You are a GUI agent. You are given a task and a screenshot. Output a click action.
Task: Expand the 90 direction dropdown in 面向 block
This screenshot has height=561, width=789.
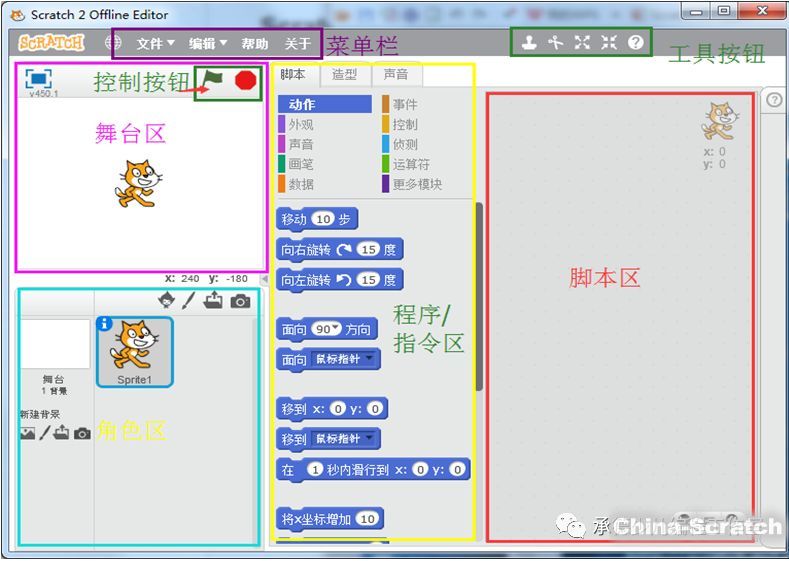pyautogui.click(x=328, y=329)
